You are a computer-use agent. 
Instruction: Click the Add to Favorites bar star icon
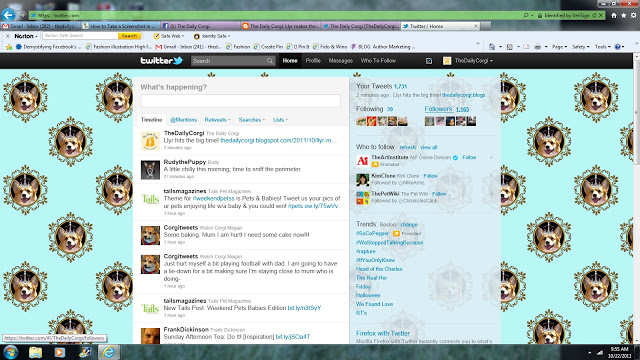9,47
